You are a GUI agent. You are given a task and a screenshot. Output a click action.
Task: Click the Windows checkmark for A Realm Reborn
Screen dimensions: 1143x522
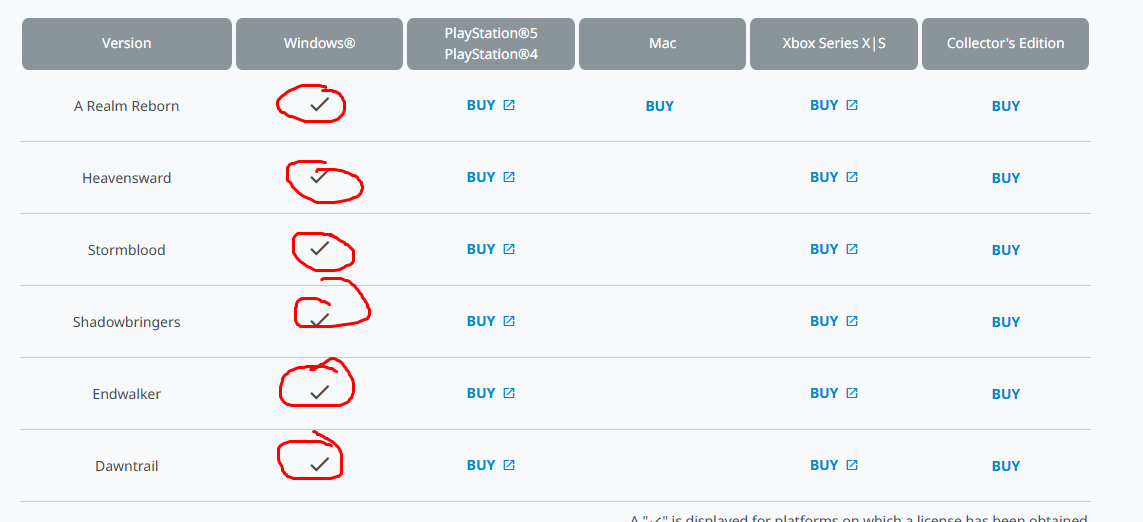tap(320, 104)
